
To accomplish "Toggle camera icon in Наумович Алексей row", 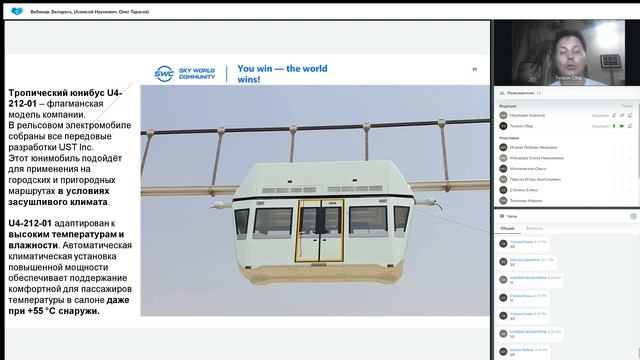I will (622, 116).
